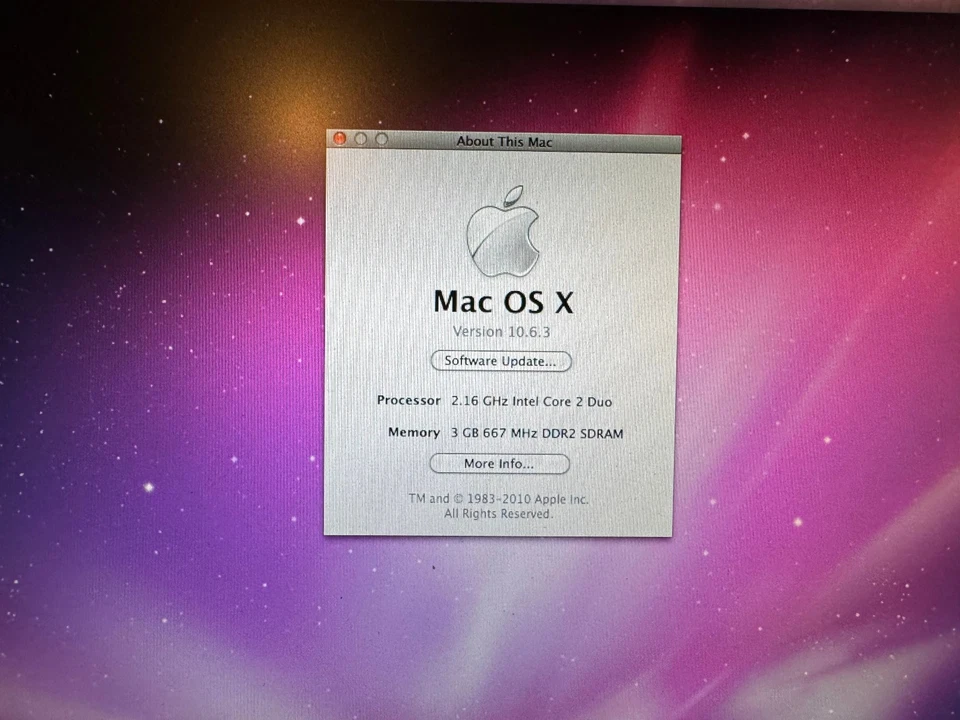Click the gray minimize circle icon
Viewport: 960px width, 720px height.
(x=360, y=138)
